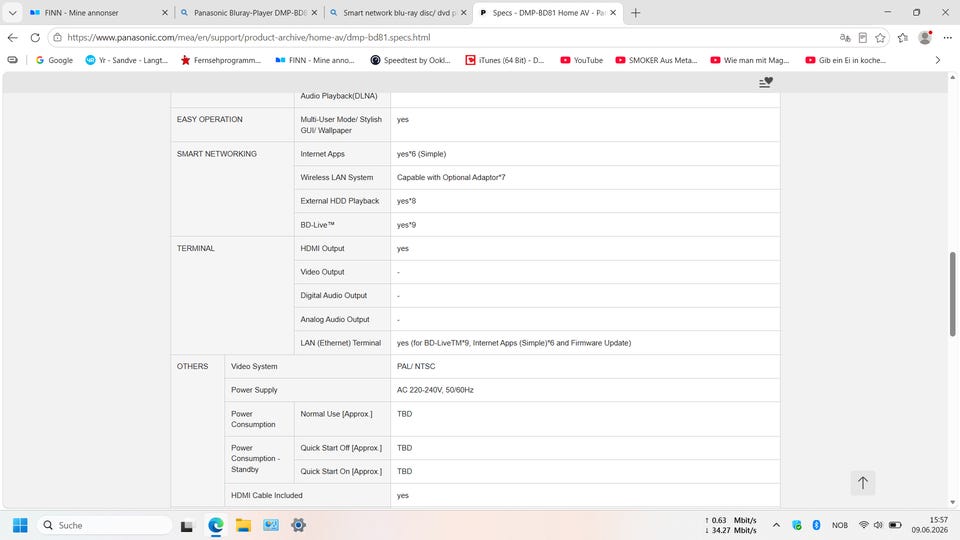Open YouTube bookmark

[x=582, y=60]
